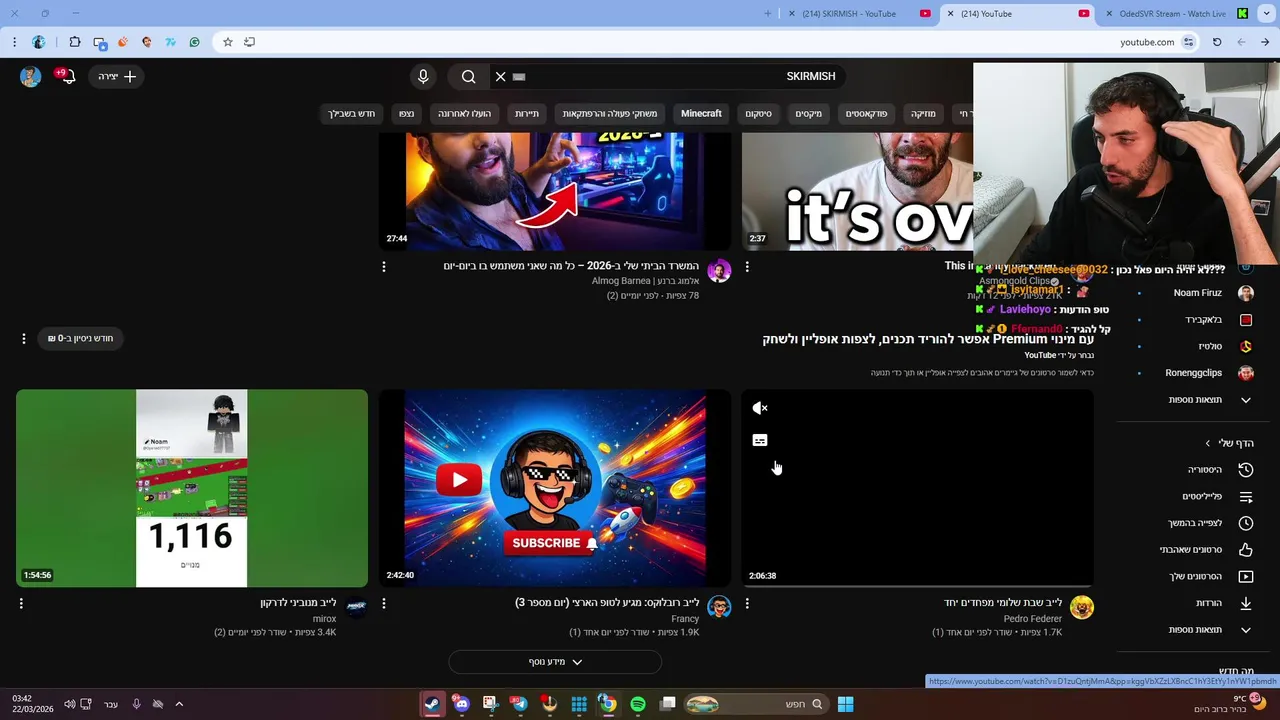Open more options for Pedro Federer video
The image size is (1280, 720).
pos(747,603)
